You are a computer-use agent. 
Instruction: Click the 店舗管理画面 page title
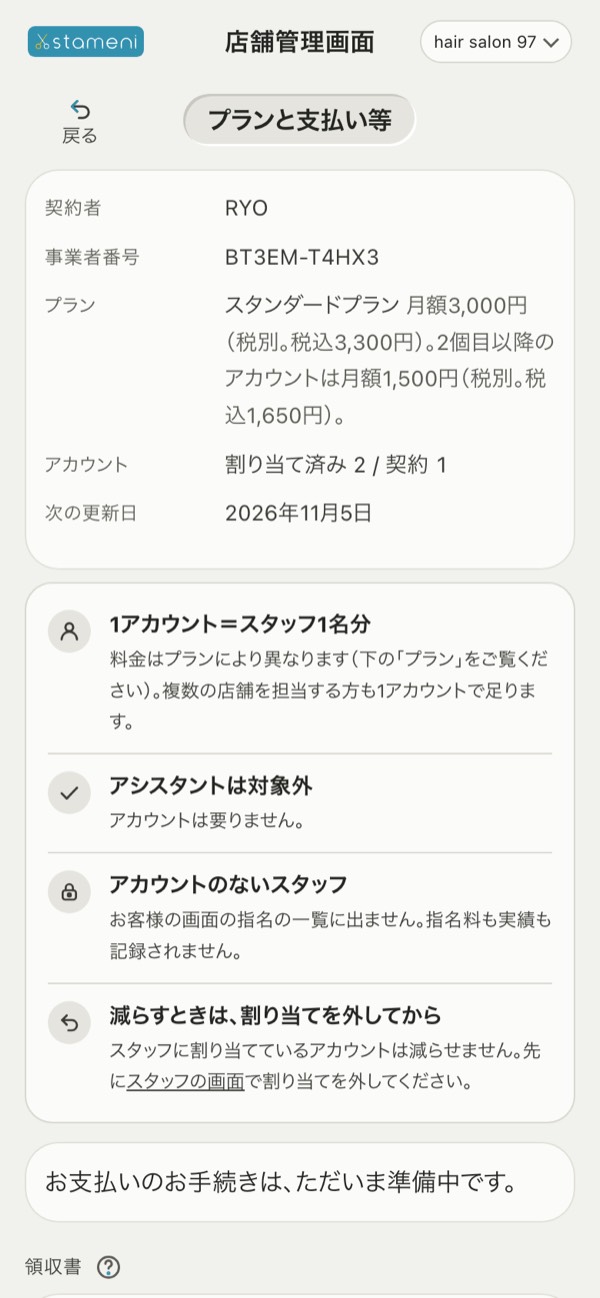click(x=300, y=42)
